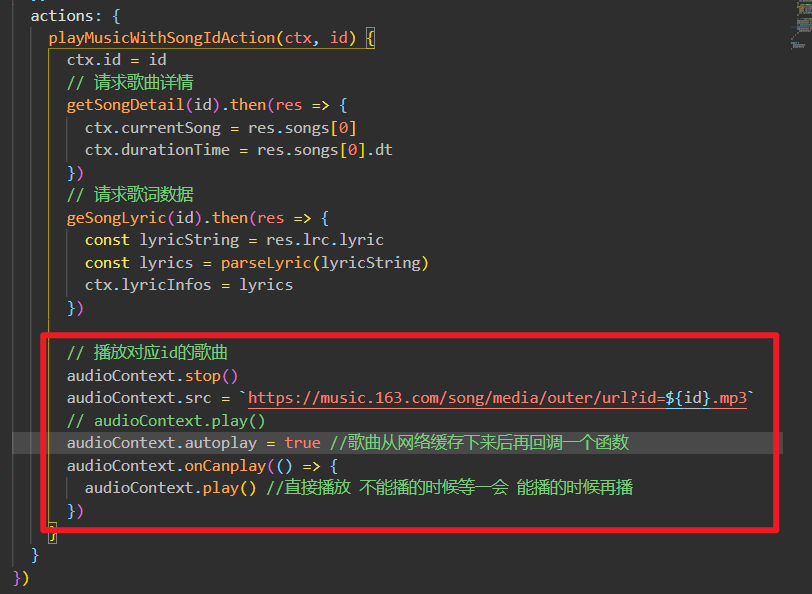This screenshot has width=812, height=594.
Task: Click the comment '// 请求歌曲详情'
Action: [x=130, y=83]
